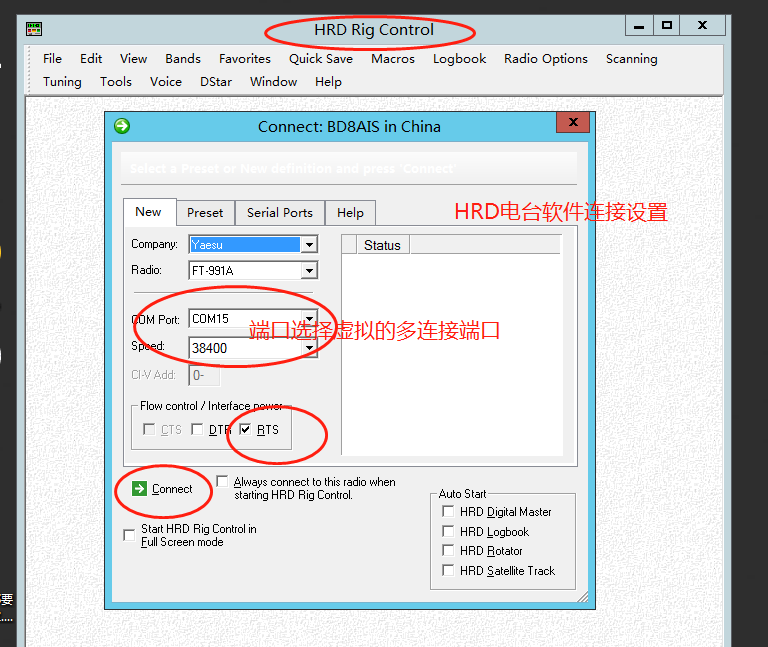The image size is (768, 647).
Task: Open the File menu
Action: pyautogui.click(x=52, y=59)
